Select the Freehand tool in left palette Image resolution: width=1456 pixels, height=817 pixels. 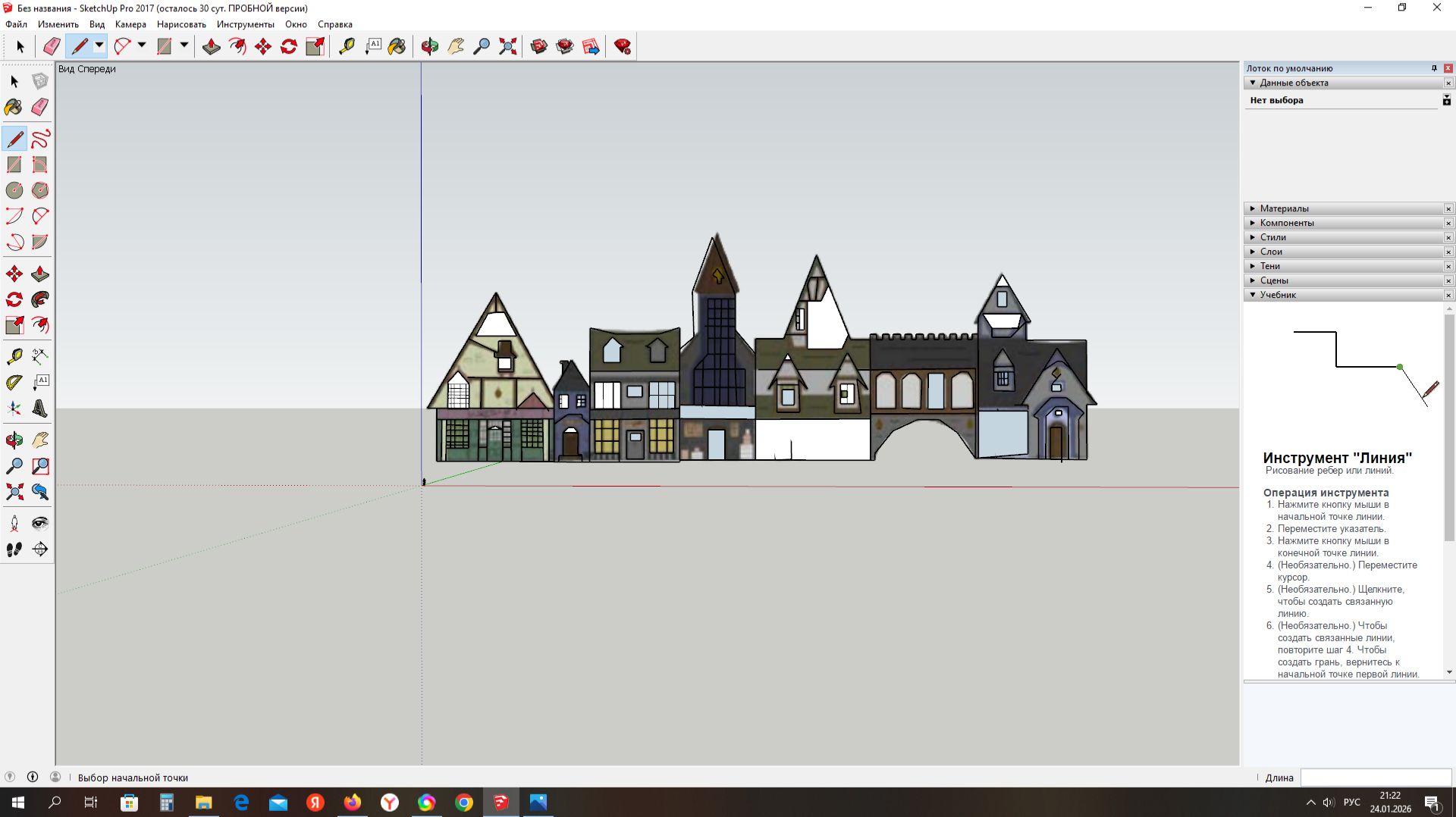click(40, 139)
